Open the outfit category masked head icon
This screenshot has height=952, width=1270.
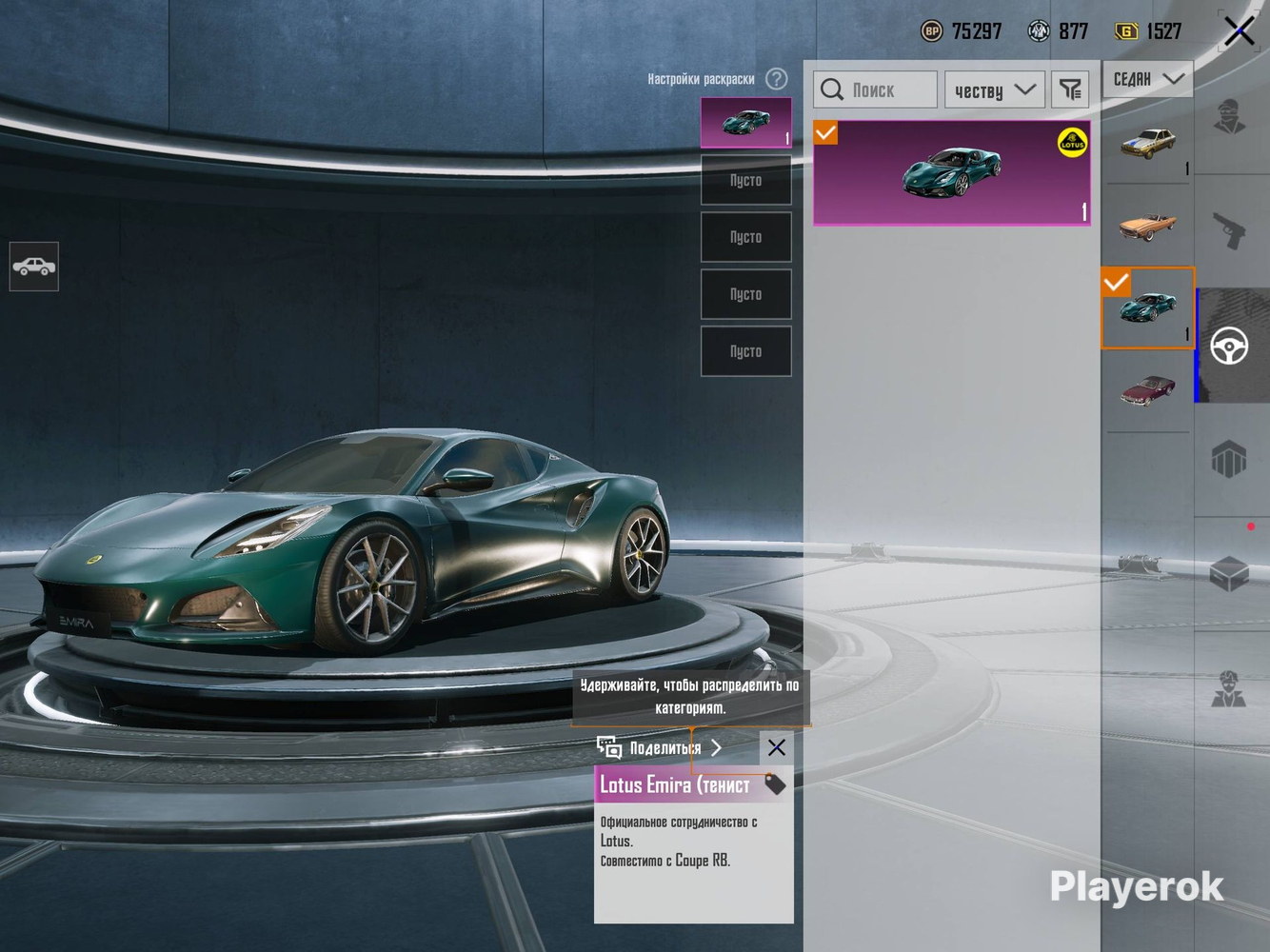click(1230, 118)
